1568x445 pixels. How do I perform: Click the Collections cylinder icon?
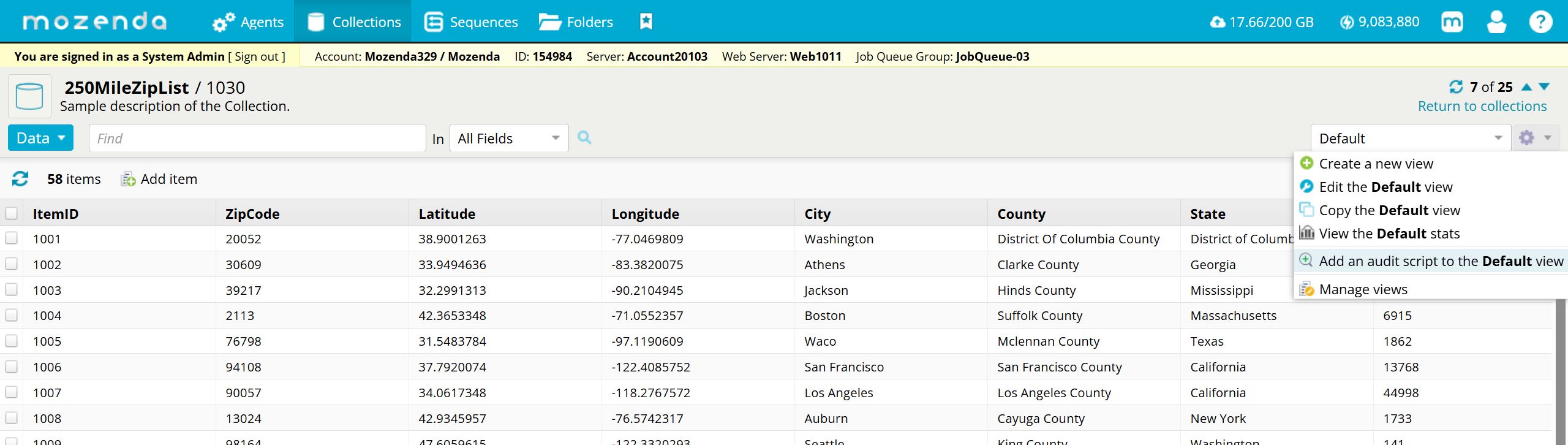[x=316, y=21]
